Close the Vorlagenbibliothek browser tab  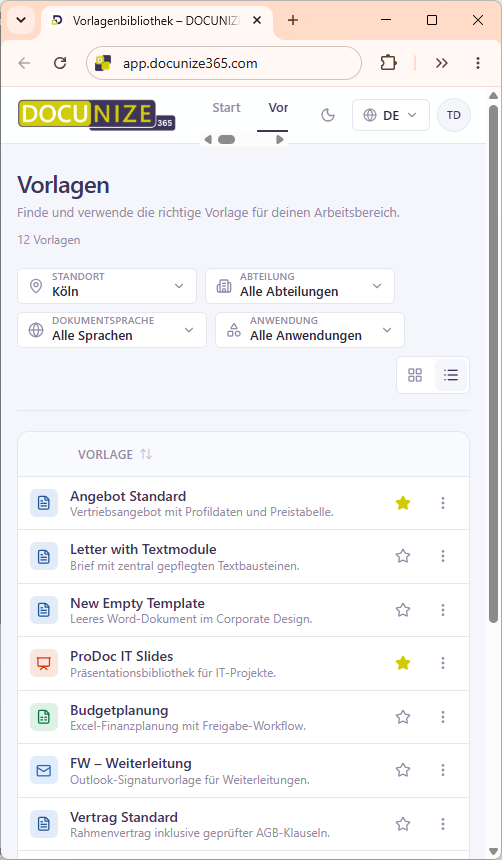click(257, 20)
